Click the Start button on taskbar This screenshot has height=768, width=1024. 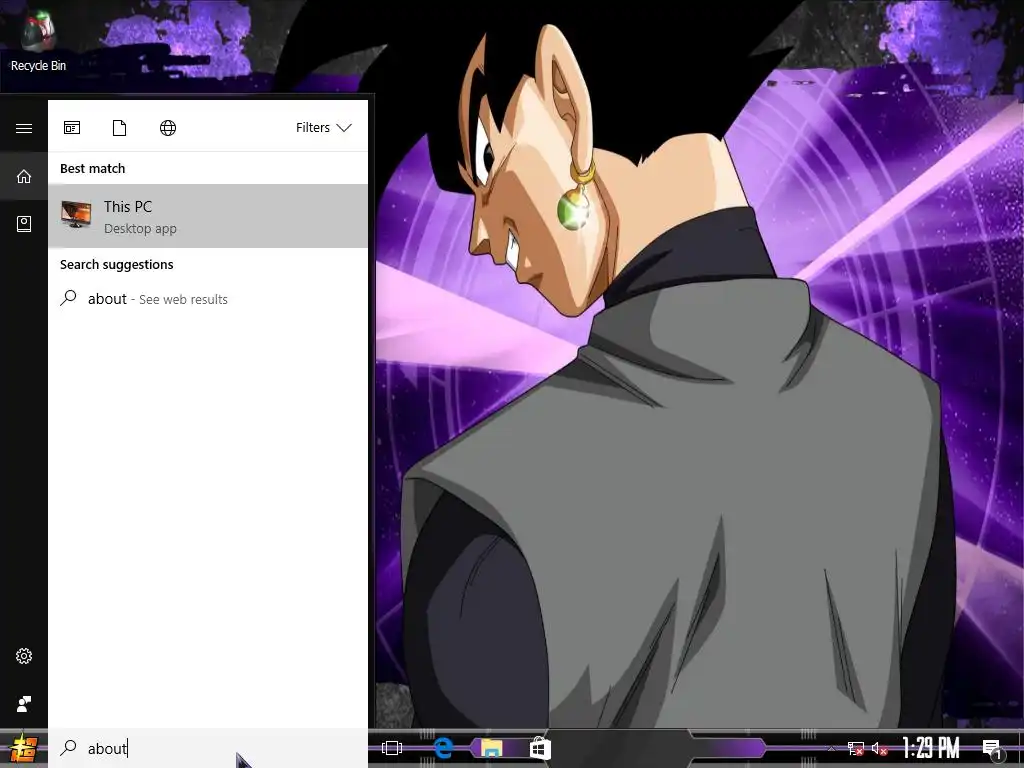(23, 748)
